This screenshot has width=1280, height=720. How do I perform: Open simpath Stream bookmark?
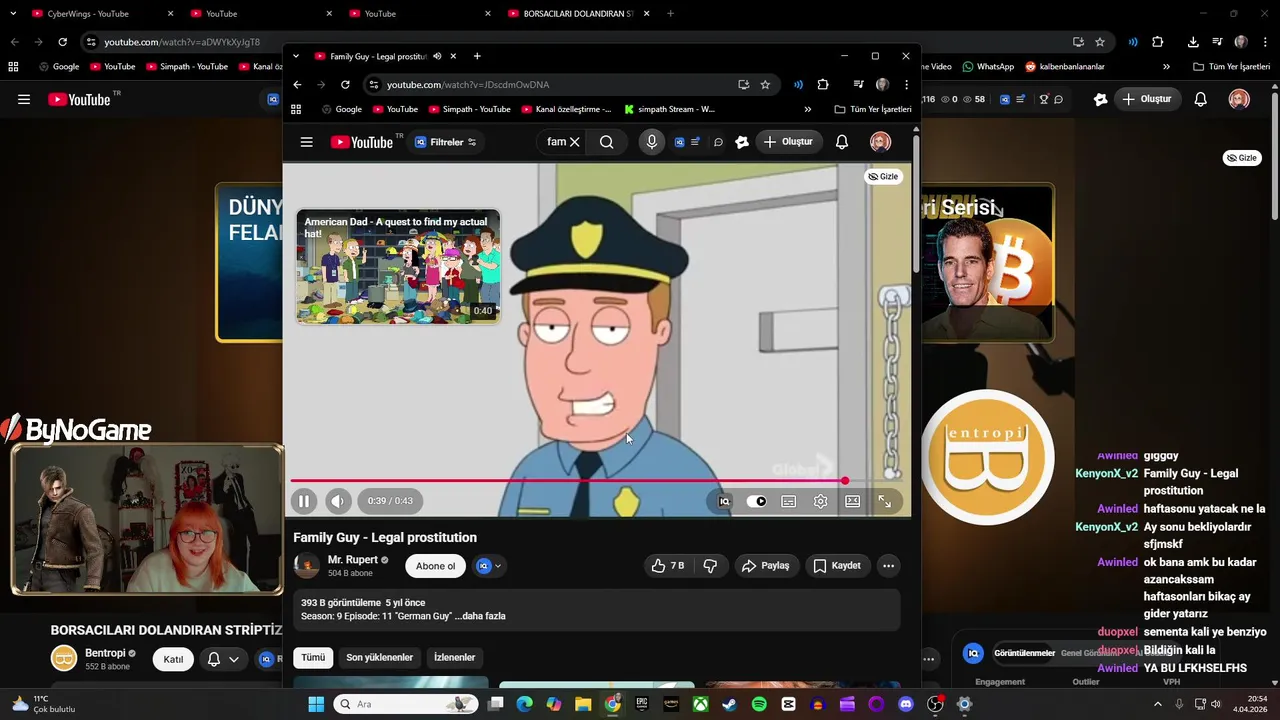669,109
